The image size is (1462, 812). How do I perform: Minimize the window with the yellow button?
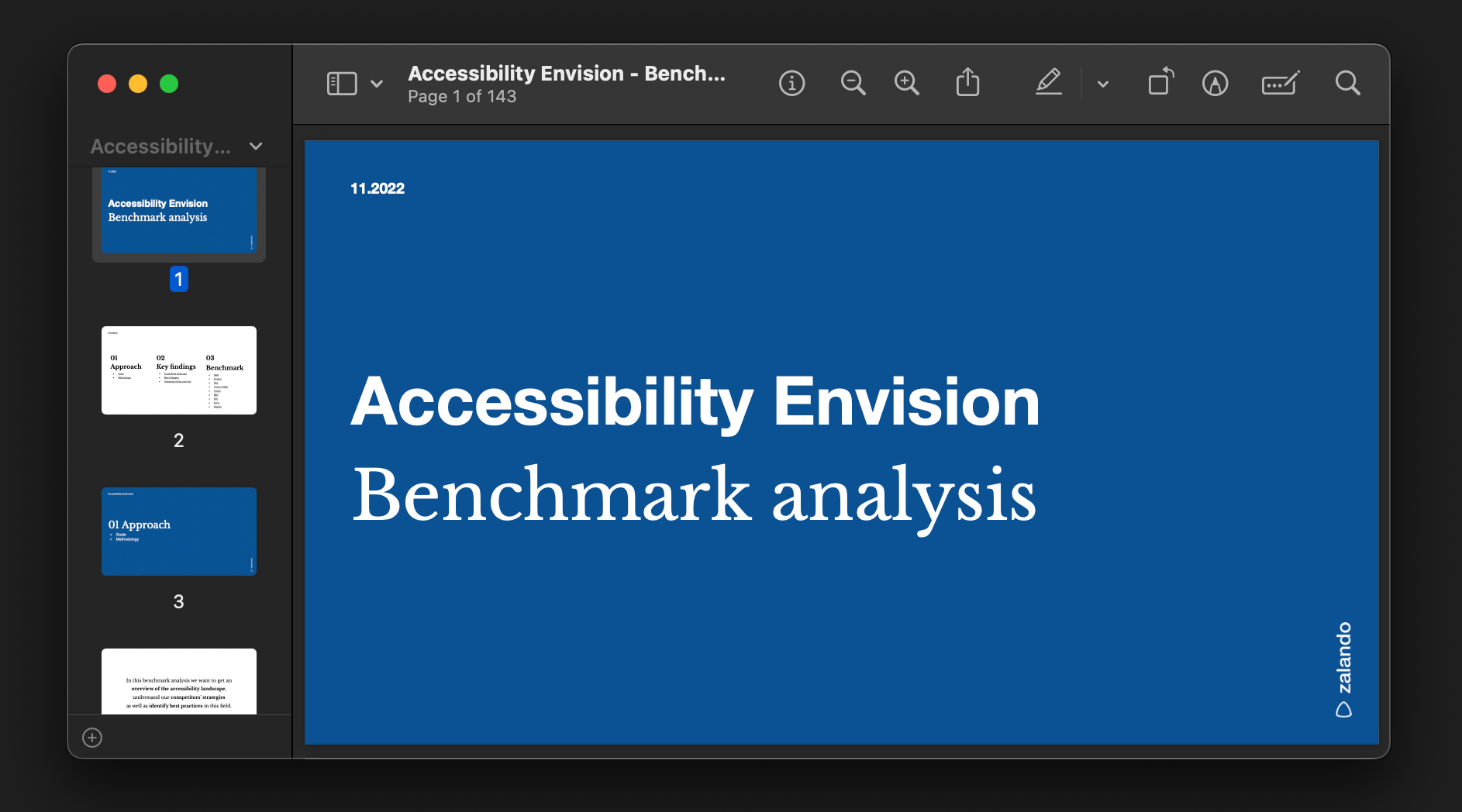click(138, 84)
